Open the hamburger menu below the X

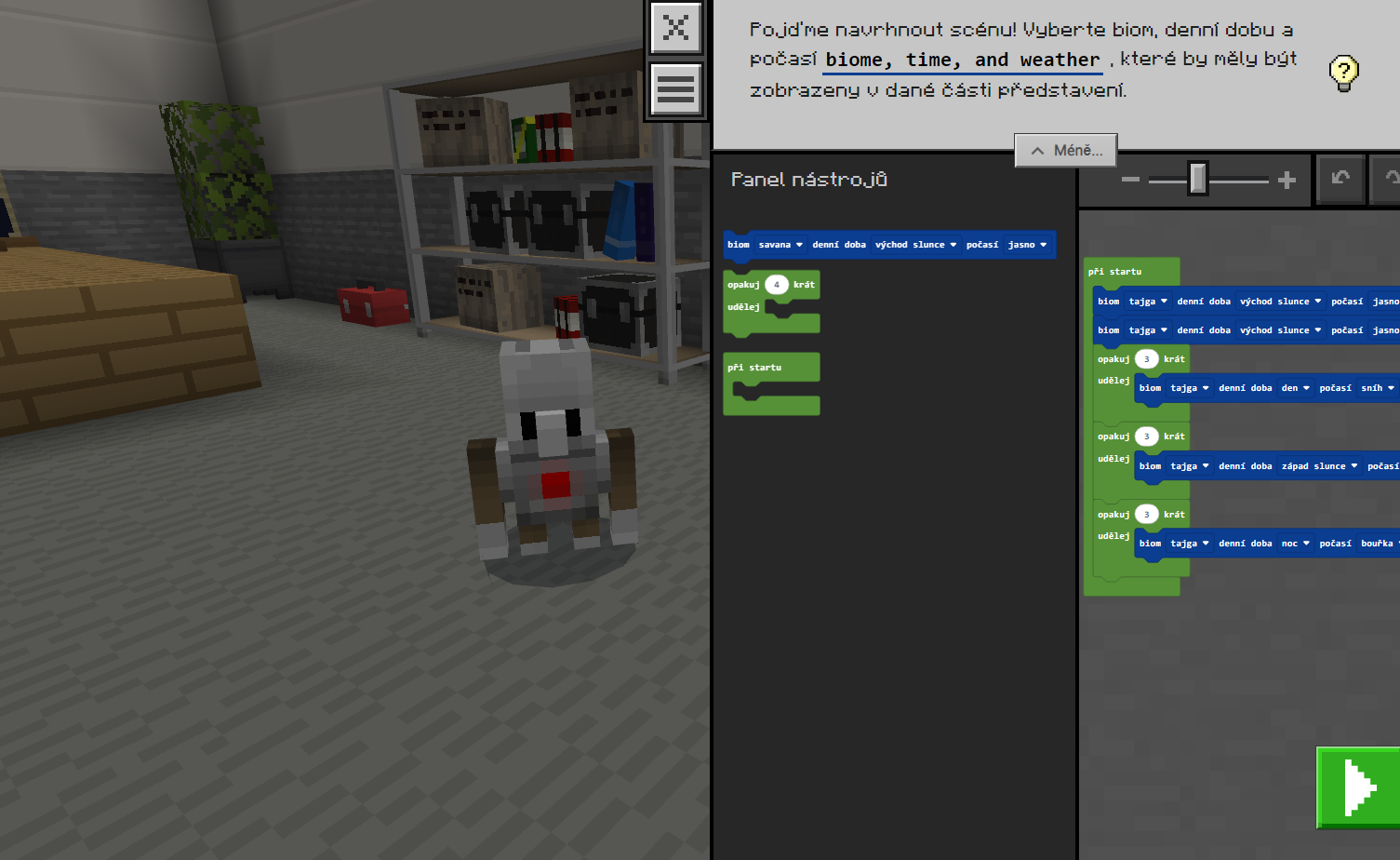click(676, 89)
